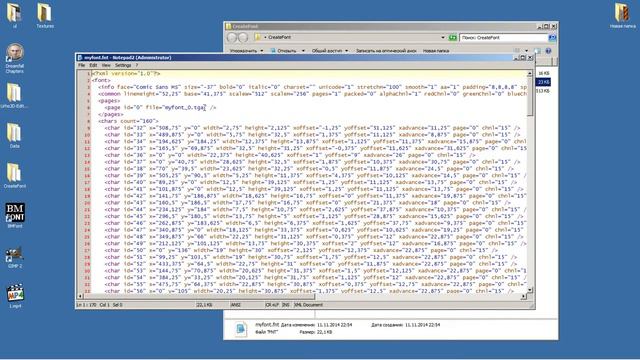The height and width of the screenshot is (360, 640).
Task: Open the Data folder on desktop
Action: click(x=14, y=136)
